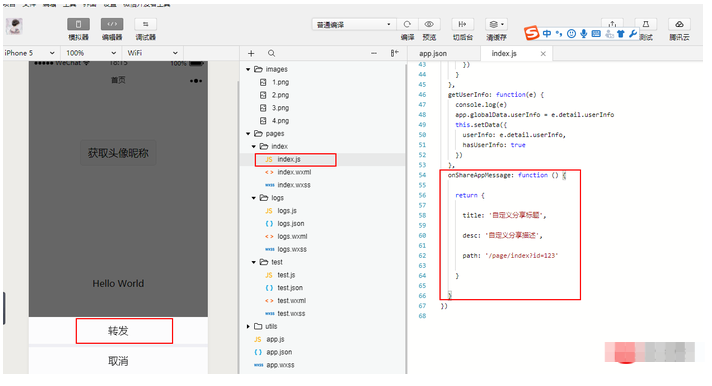Viewport: 712px width, 386px height.
Task: Click the user avatar thumbnail
Action: point(14,26)
